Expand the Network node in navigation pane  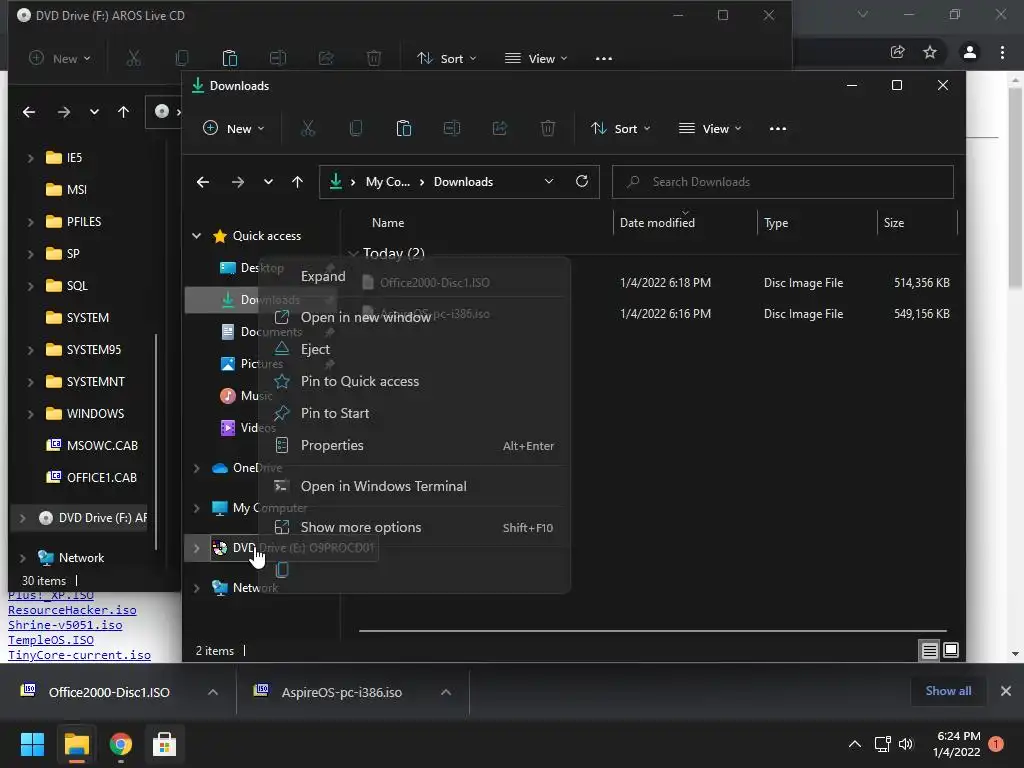pyautogui.click(x=197, y=588)
